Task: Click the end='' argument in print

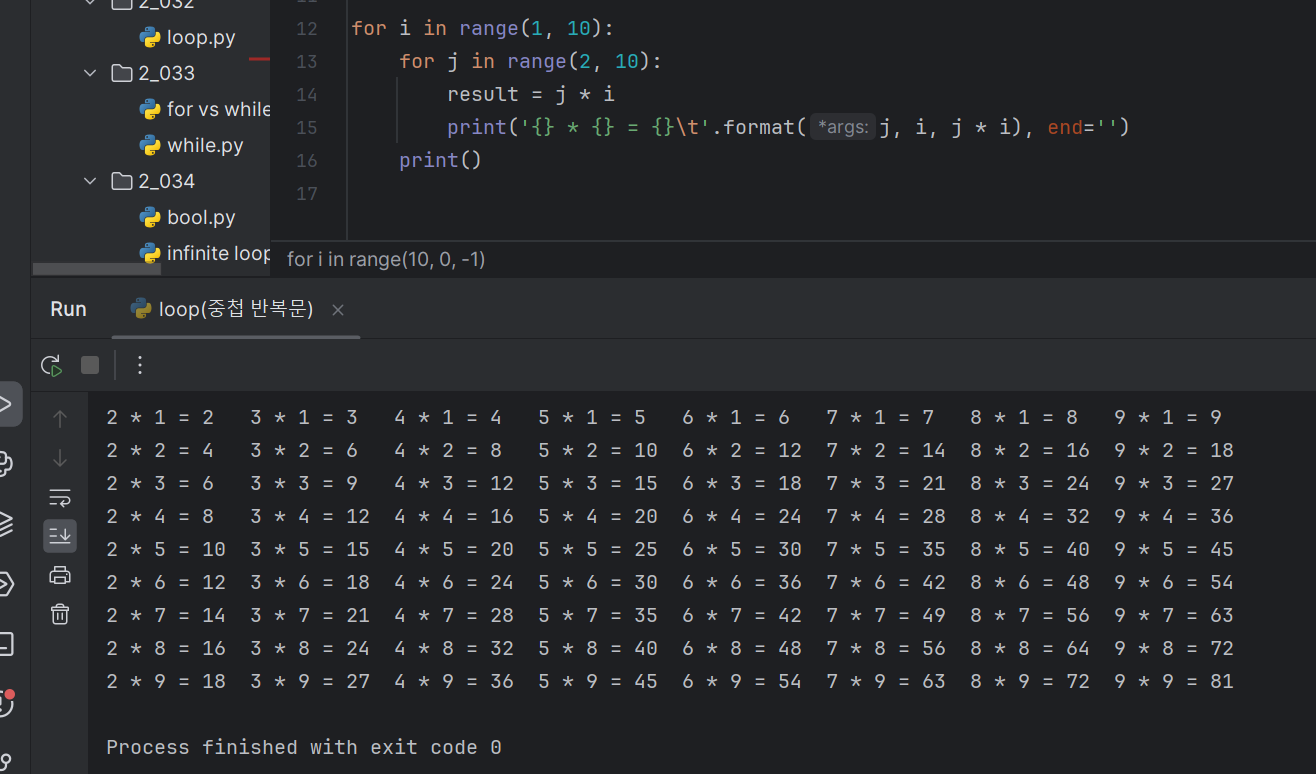Action: pyautogui.click(x=1082, y=127)
